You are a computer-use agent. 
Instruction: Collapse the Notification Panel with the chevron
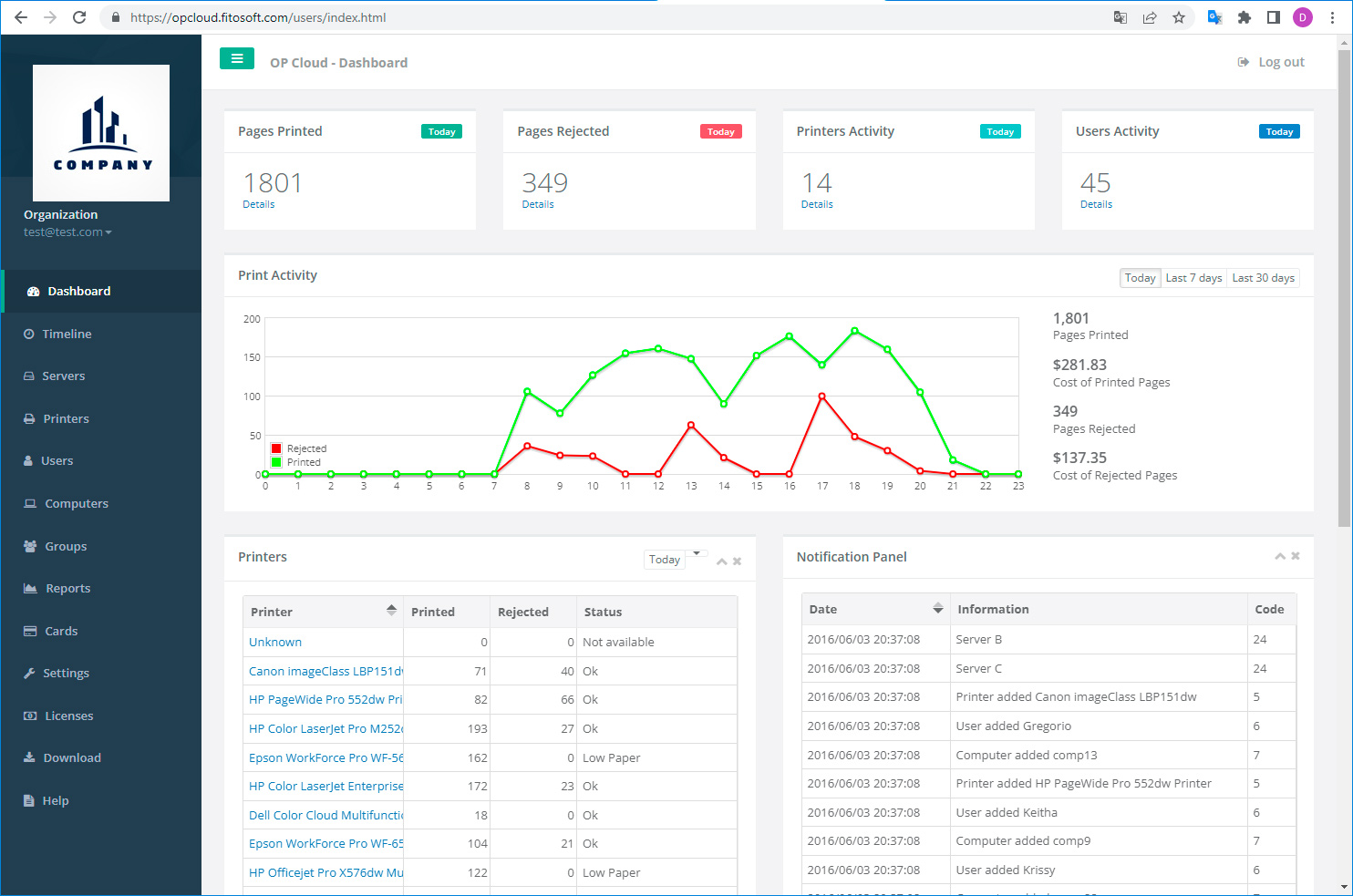[x=1280, y=556]
